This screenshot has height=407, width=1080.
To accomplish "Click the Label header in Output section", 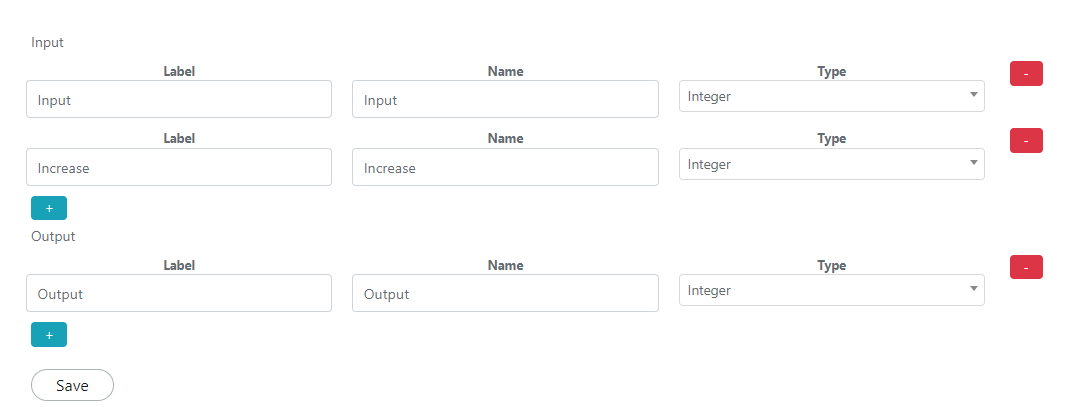I will (x=179, y=265).
